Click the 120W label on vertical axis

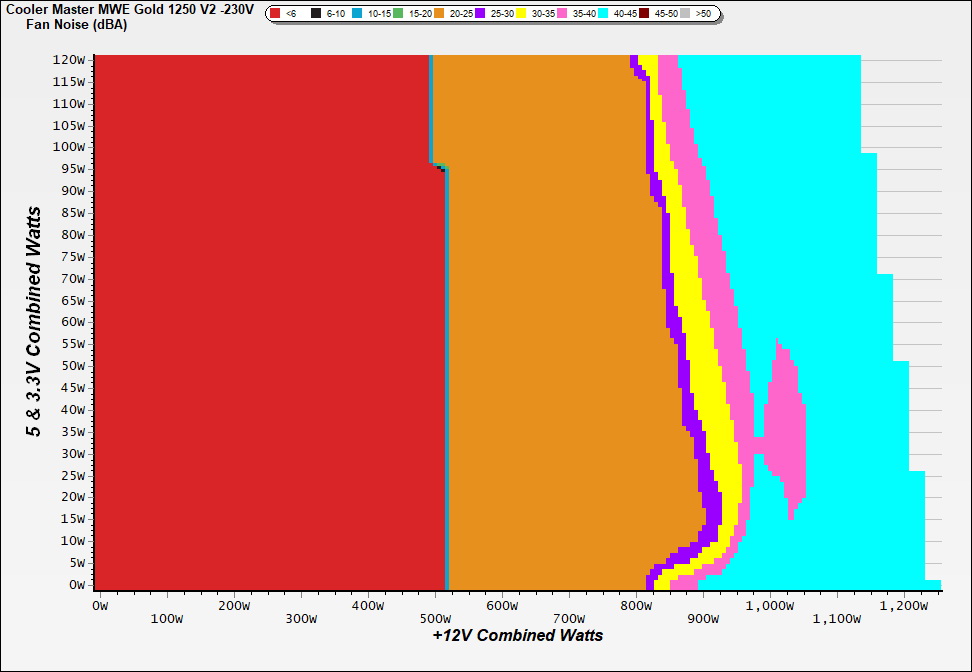[x=72, y=59]
